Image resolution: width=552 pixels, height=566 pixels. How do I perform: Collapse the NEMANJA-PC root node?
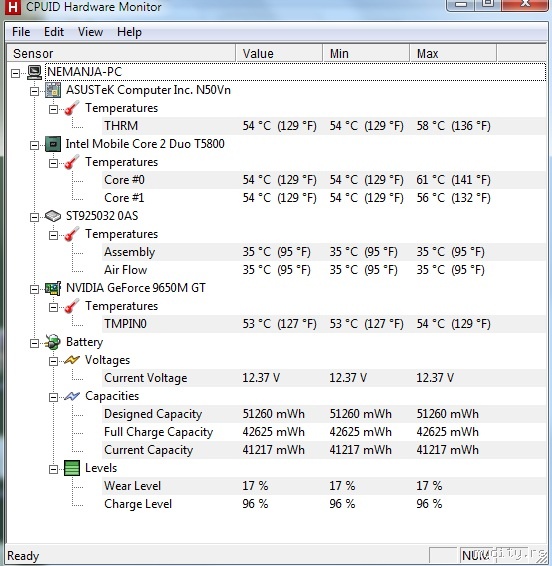tap(15, 74)
